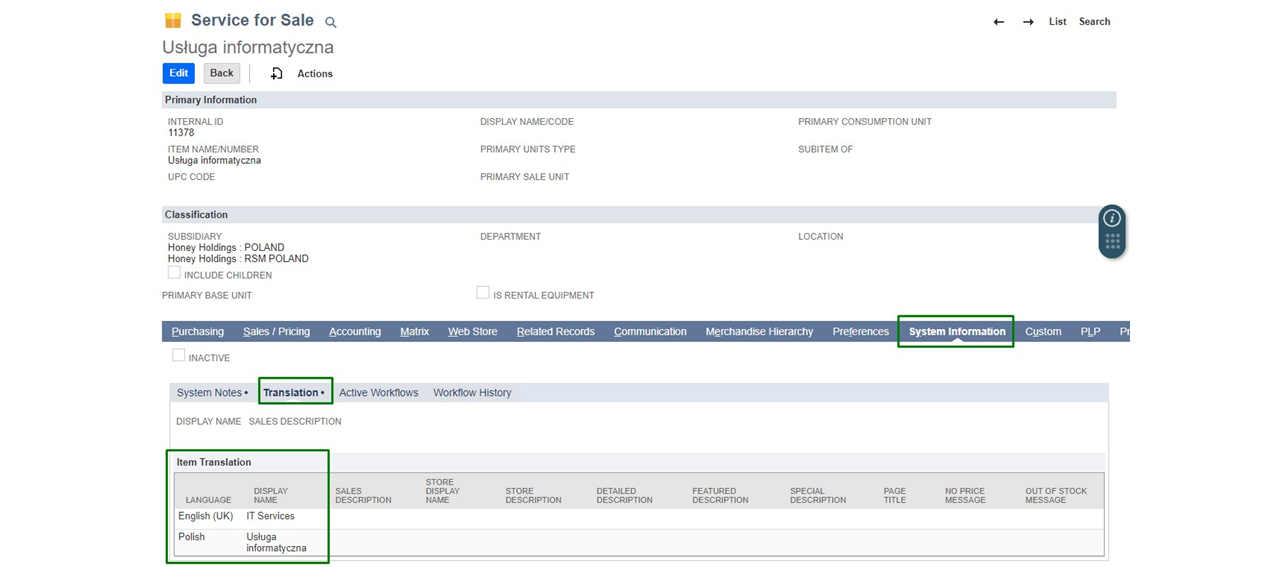This screenshot has width=1280, height=567.
Task: Collapse the Primary Information section
Action: pyautogui.click(x=211, y=100)
